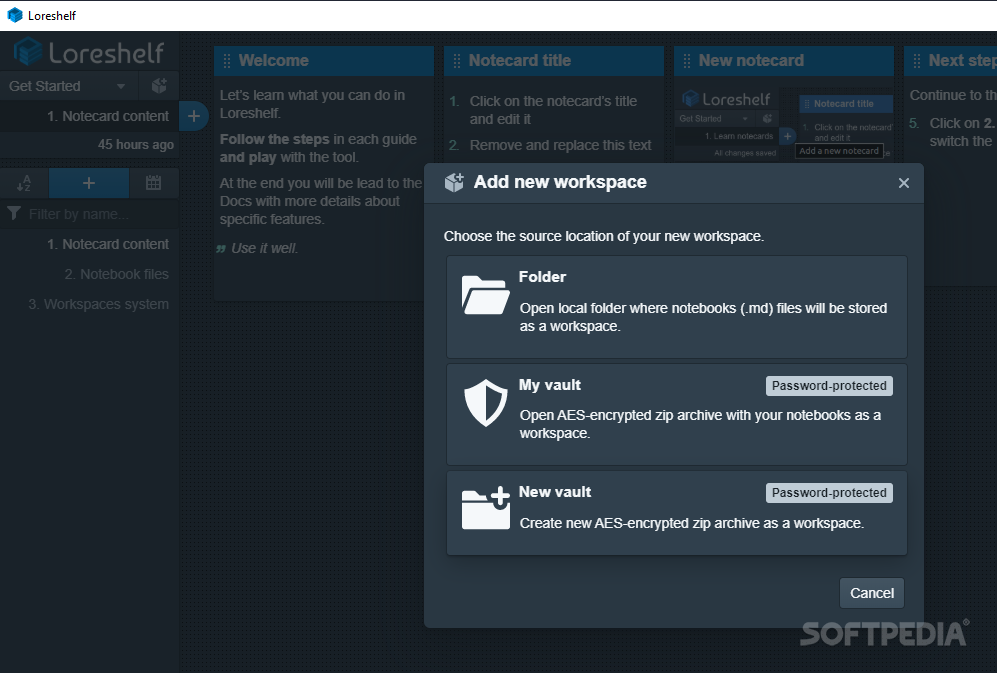Open the 3. Workspaces system notebook
Screen dimensions: 997x673
(x=89, y=304)
